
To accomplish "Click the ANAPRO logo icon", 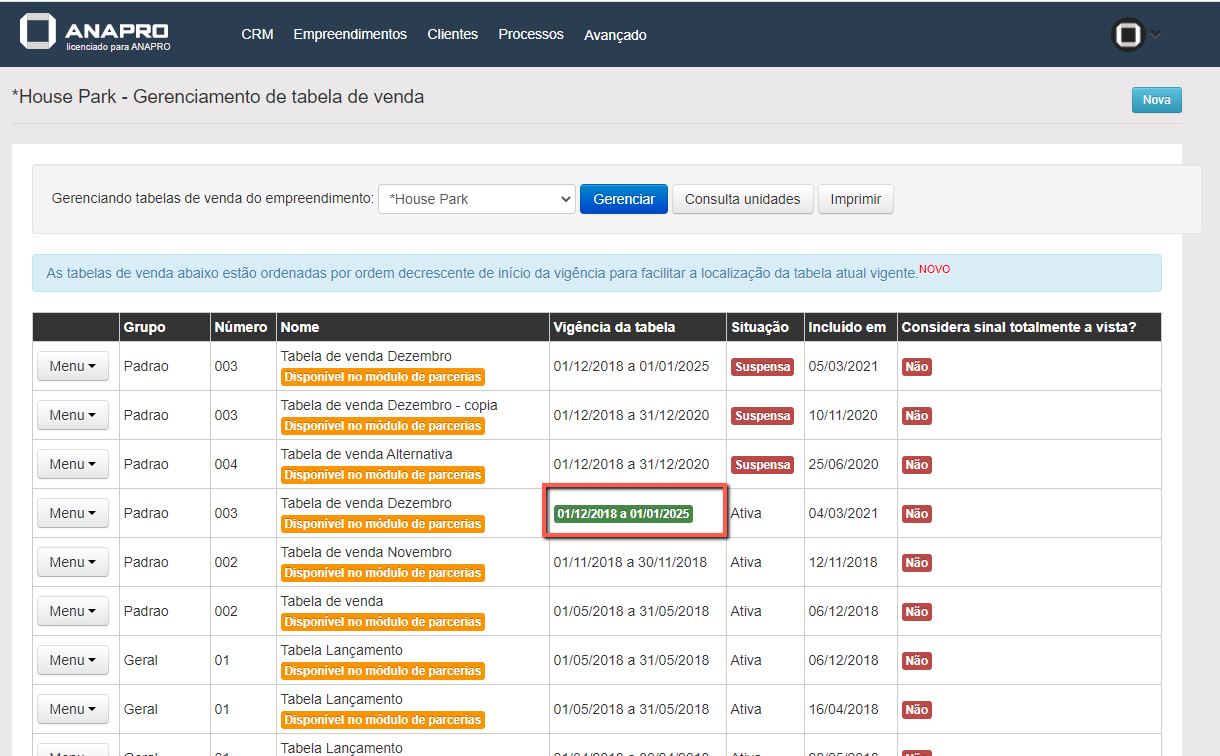I will coord(37,32).
